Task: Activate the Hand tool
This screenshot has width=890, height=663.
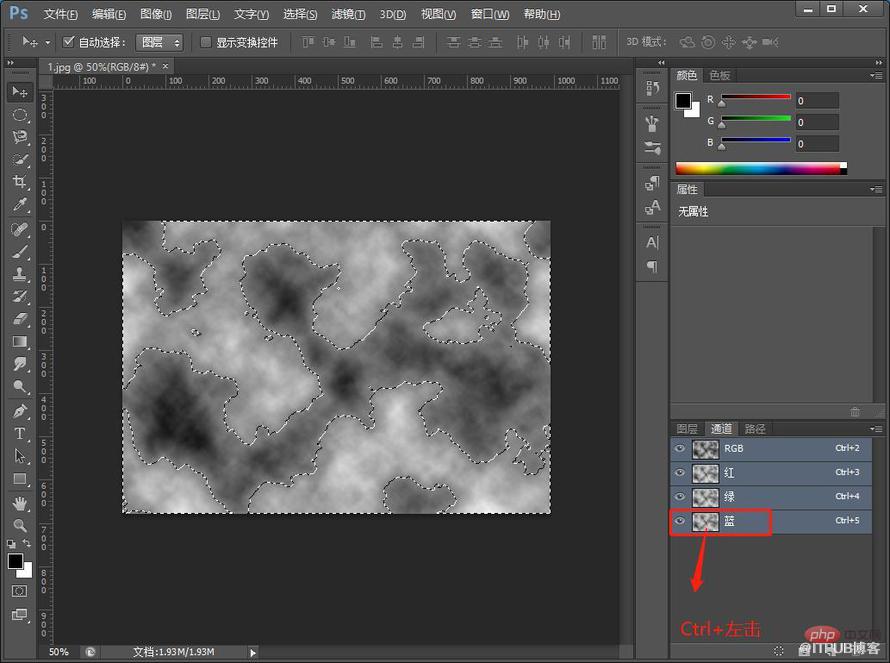Action: coord(20,502)
